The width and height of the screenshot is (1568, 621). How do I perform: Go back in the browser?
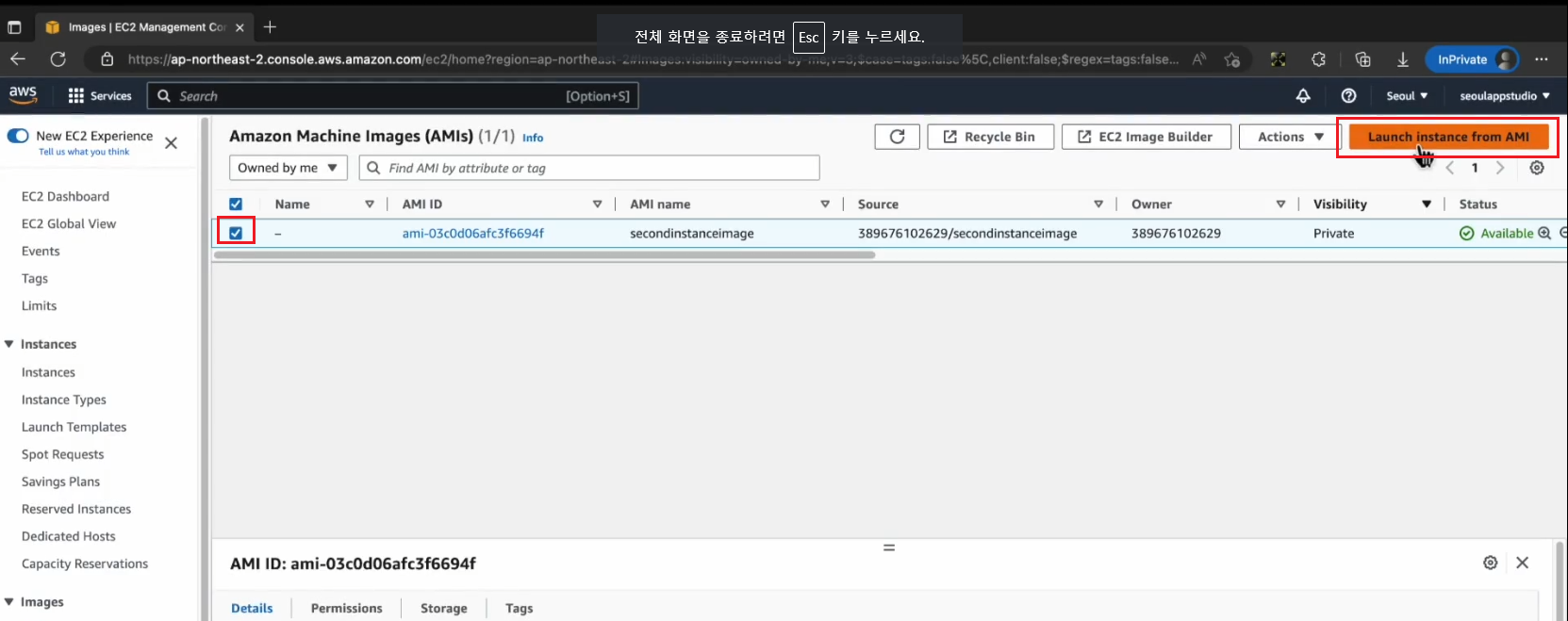click(18, 59)
